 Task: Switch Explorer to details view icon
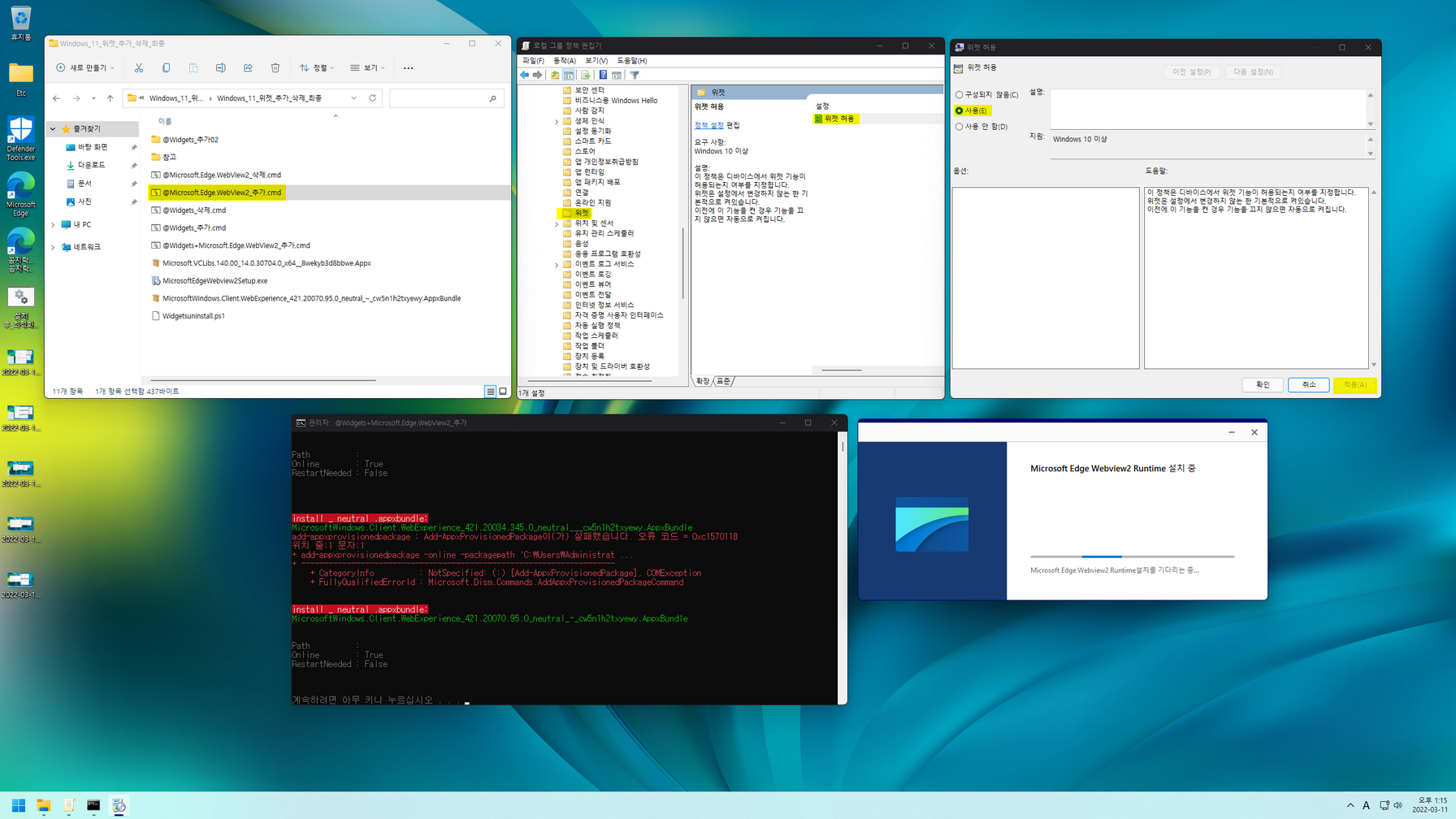(490, 392)
